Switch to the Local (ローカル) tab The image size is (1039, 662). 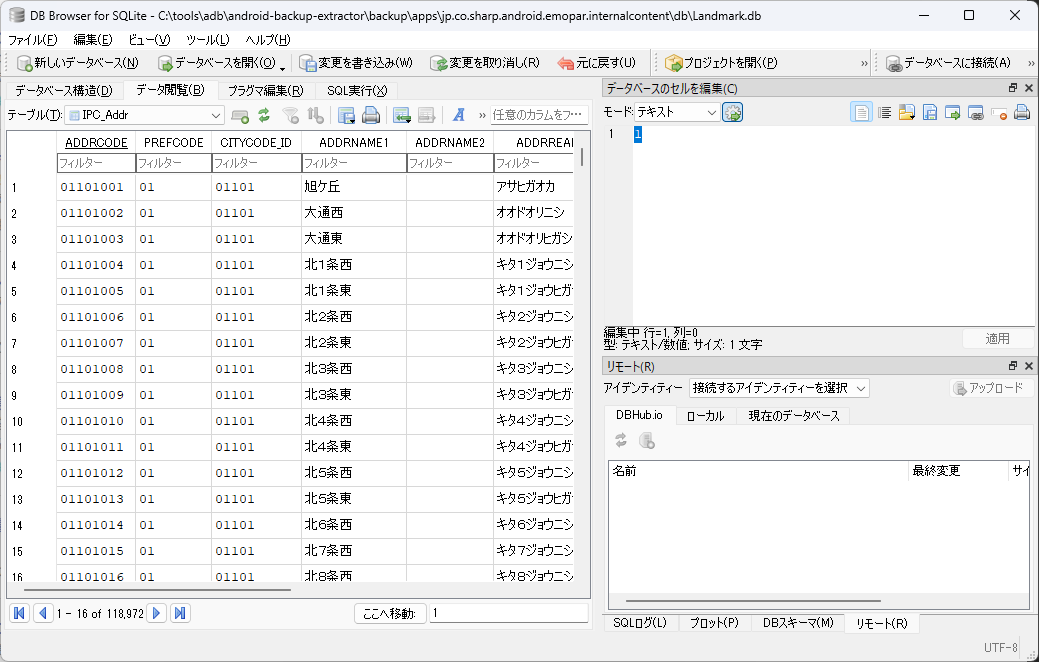tap(706, 416)
